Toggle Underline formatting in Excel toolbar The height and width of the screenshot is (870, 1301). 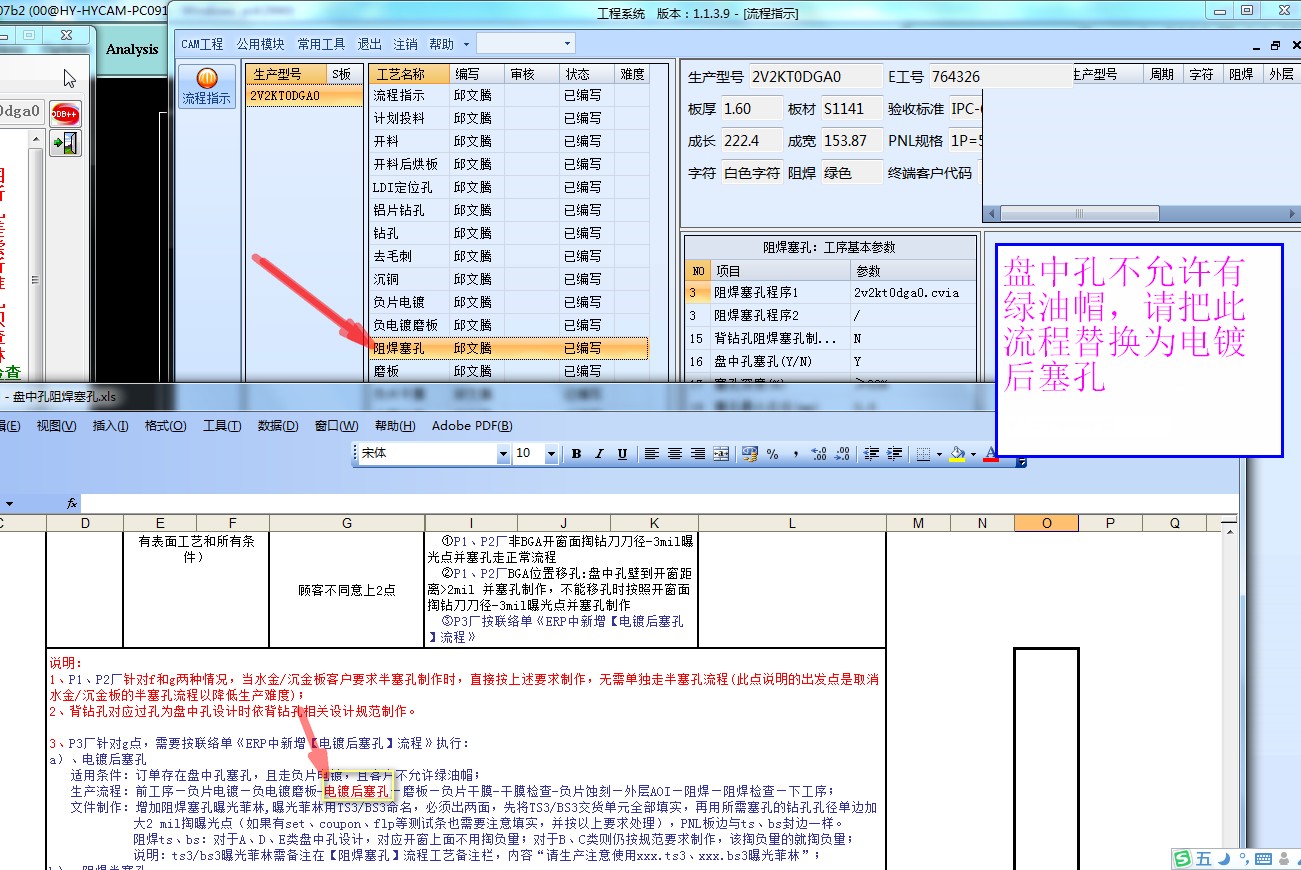(x=622, y=453)
